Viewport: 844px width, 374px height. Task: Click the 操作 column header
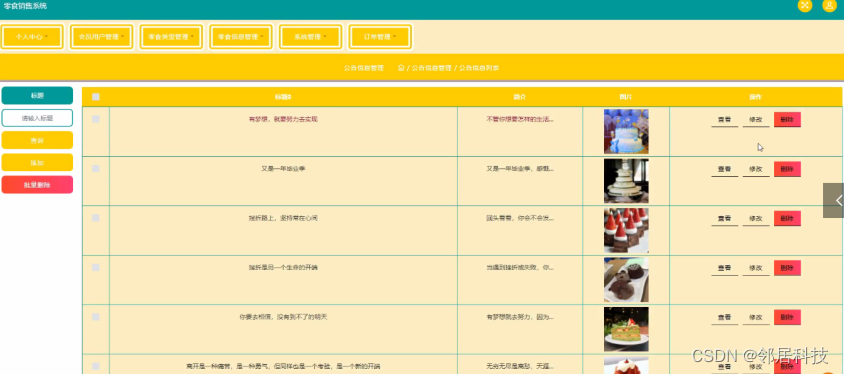(756, 97)
